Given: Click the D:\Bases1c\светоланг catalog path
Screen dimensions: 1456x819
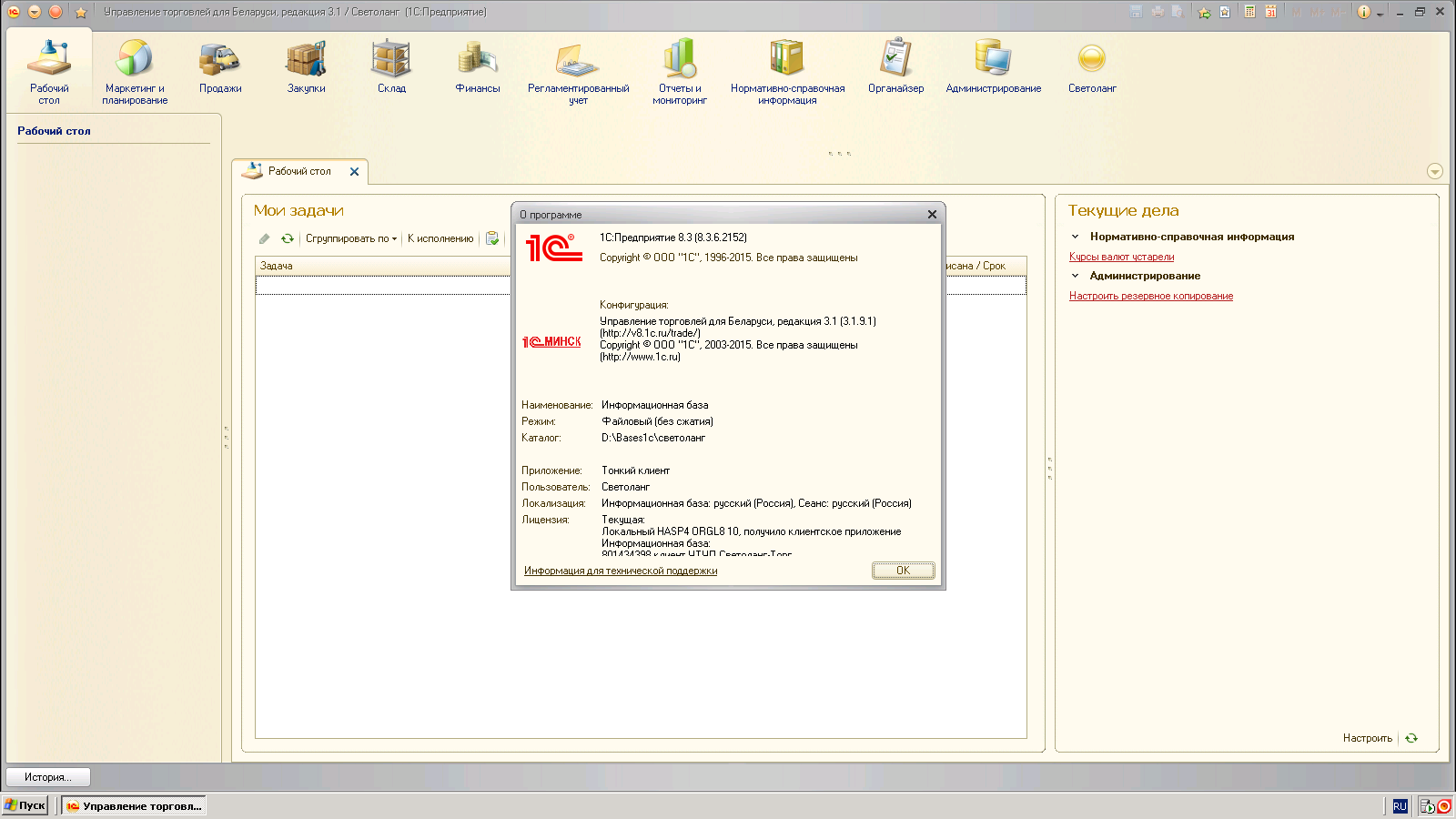Looking at the screenshot, I should (653, 438).
